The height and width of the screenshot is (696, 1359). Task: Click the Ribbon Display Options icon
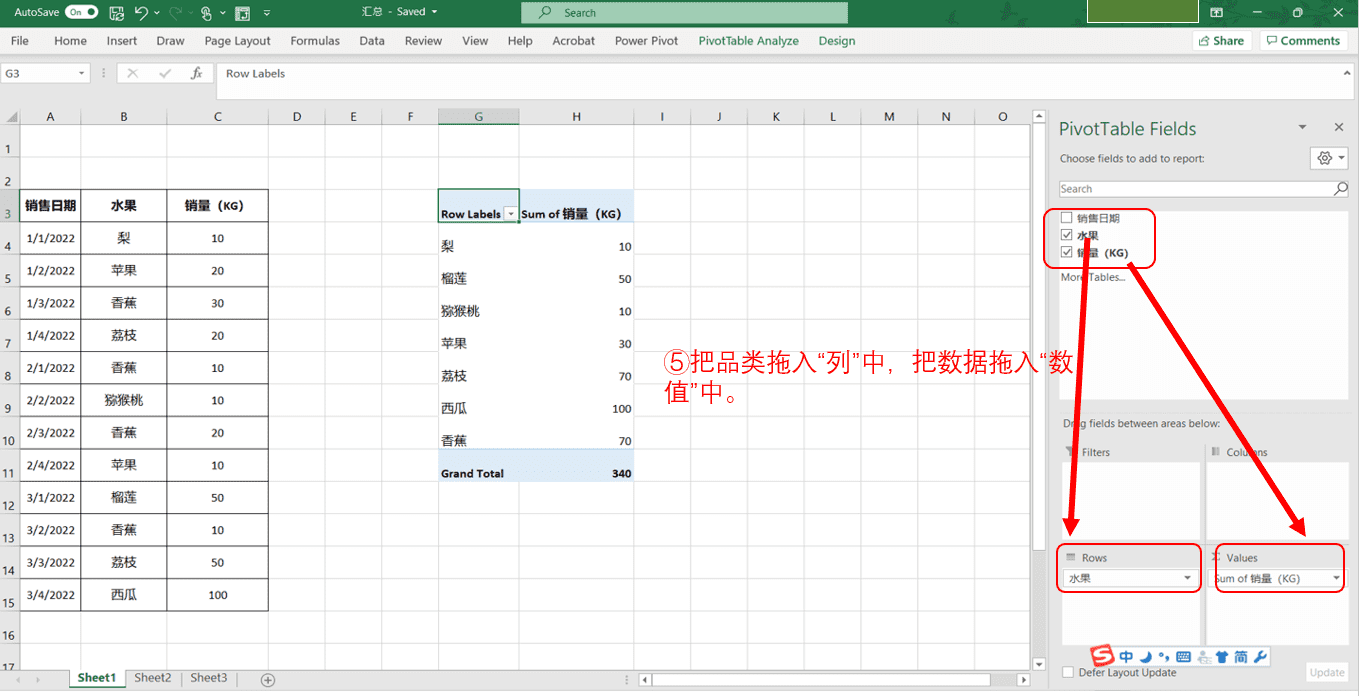pyautogui.click(x=1217, y=13)
